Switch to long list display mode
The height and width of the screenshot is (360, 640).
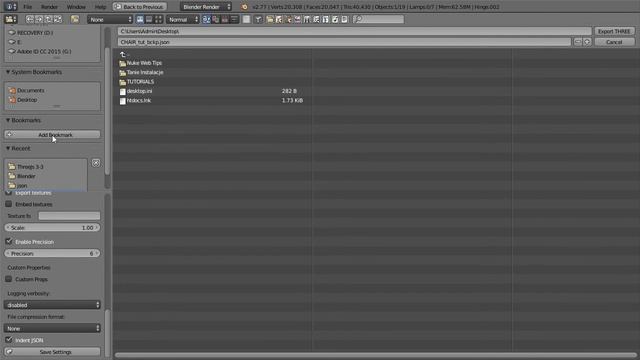click(x=149, y=19)
